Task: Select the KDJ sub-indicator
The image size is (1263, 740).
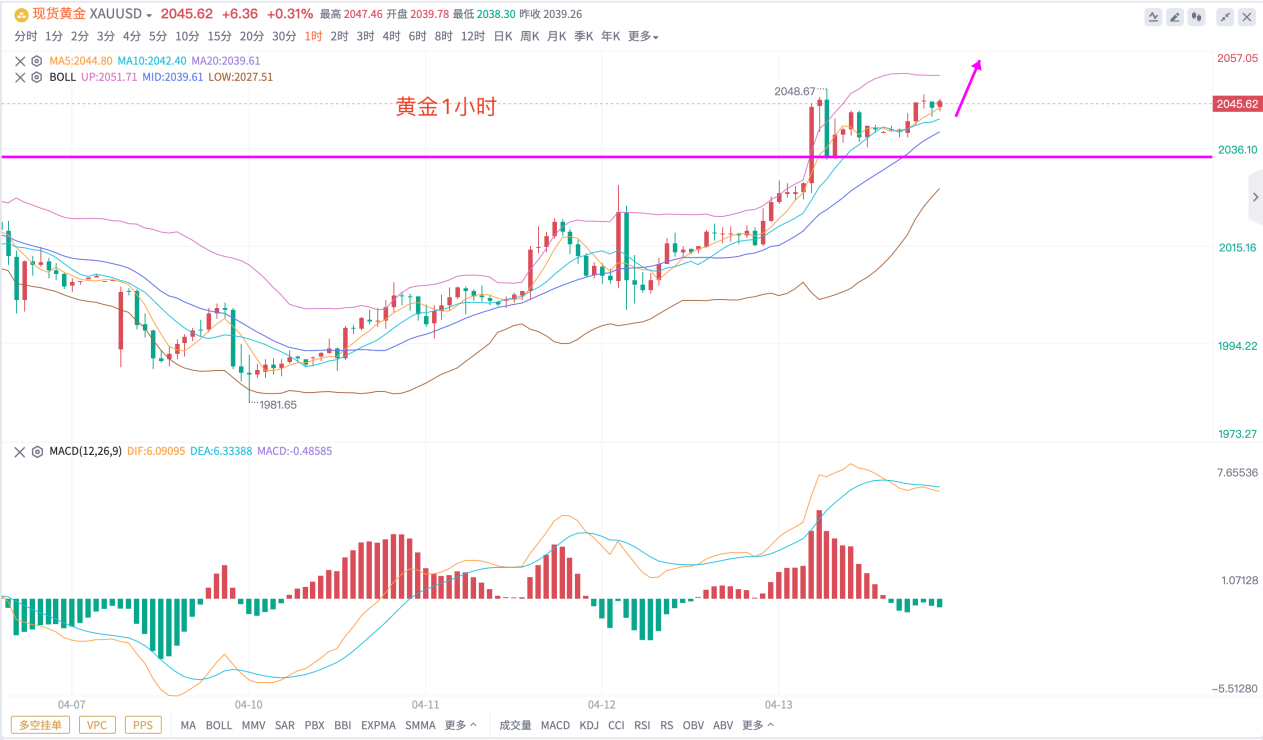Action: (x=589, y=725)
